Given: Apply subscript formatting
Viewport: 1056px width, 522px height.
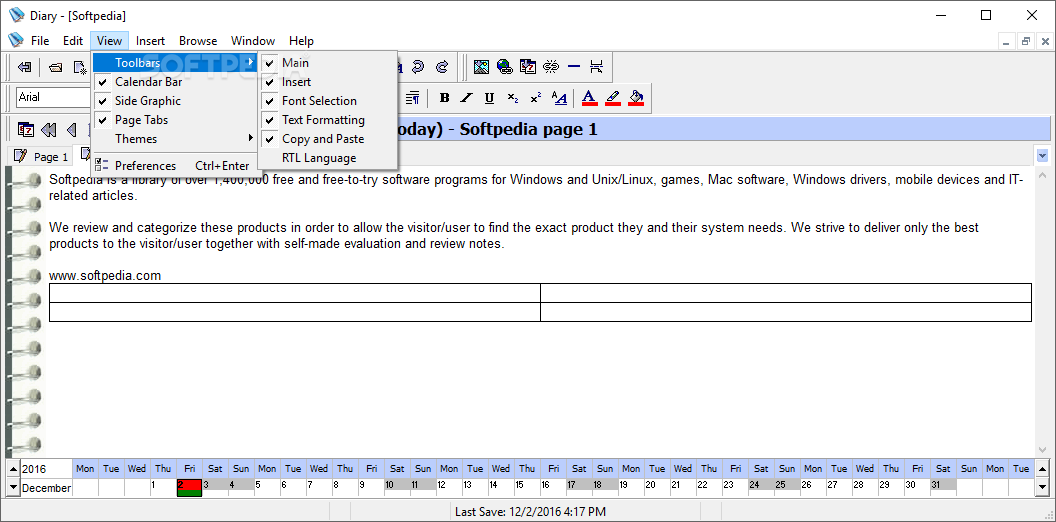Looking at the screenshot, I should click(513, 98).
